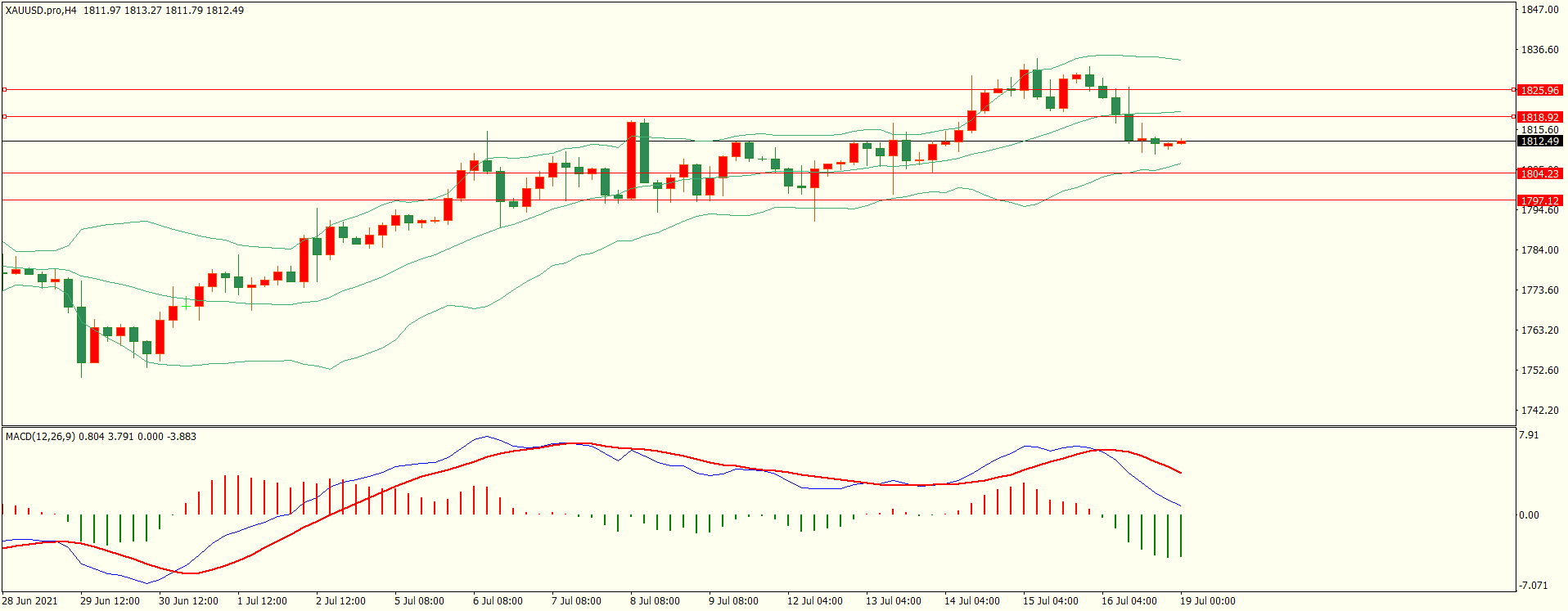Grab the anchor square of the 1825.96 line

pyautogui.click(x=4, y=89)
